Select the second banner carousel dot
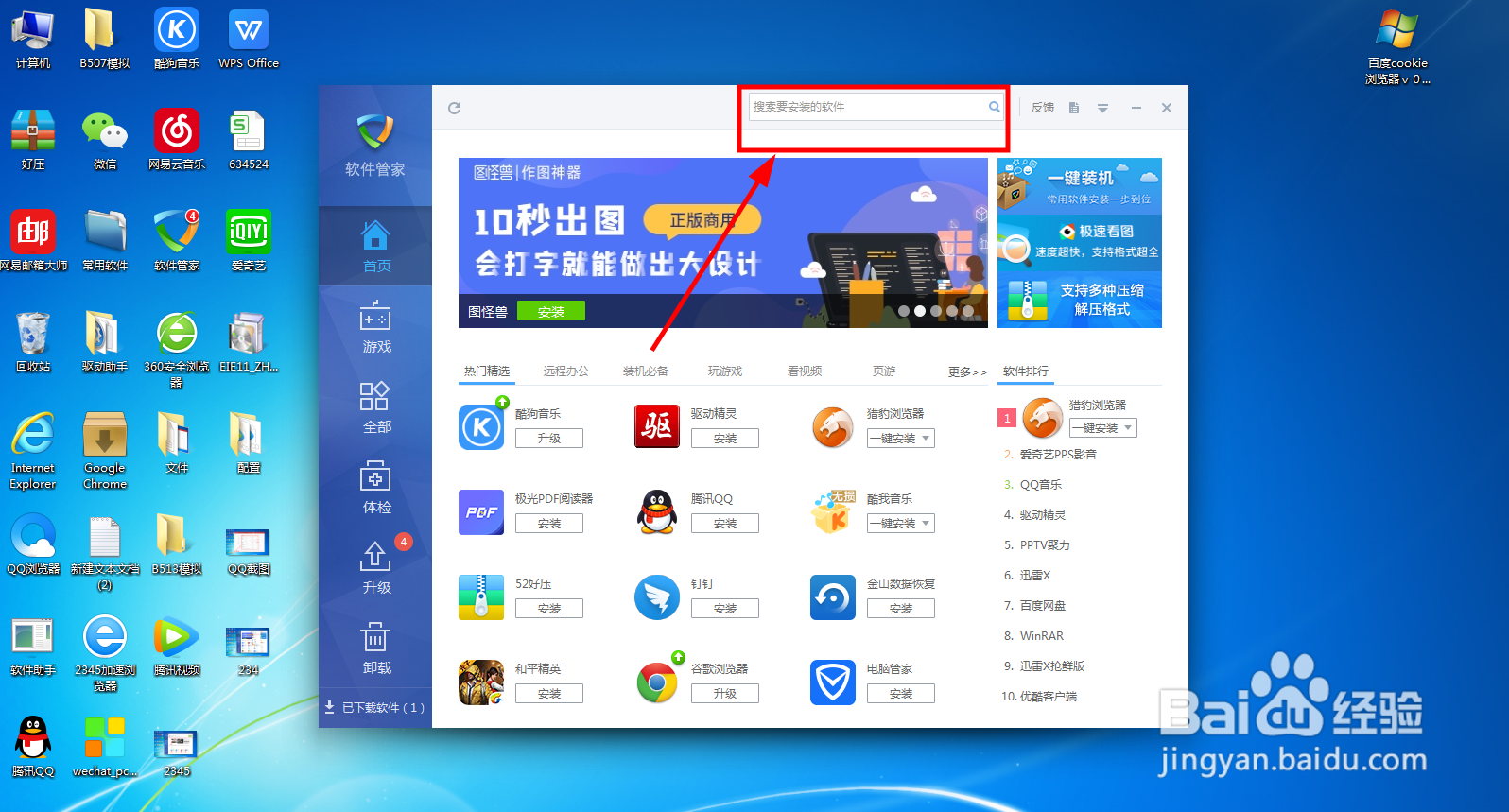This screenshot has width=1509, height=812. click(x=920, y=311)
